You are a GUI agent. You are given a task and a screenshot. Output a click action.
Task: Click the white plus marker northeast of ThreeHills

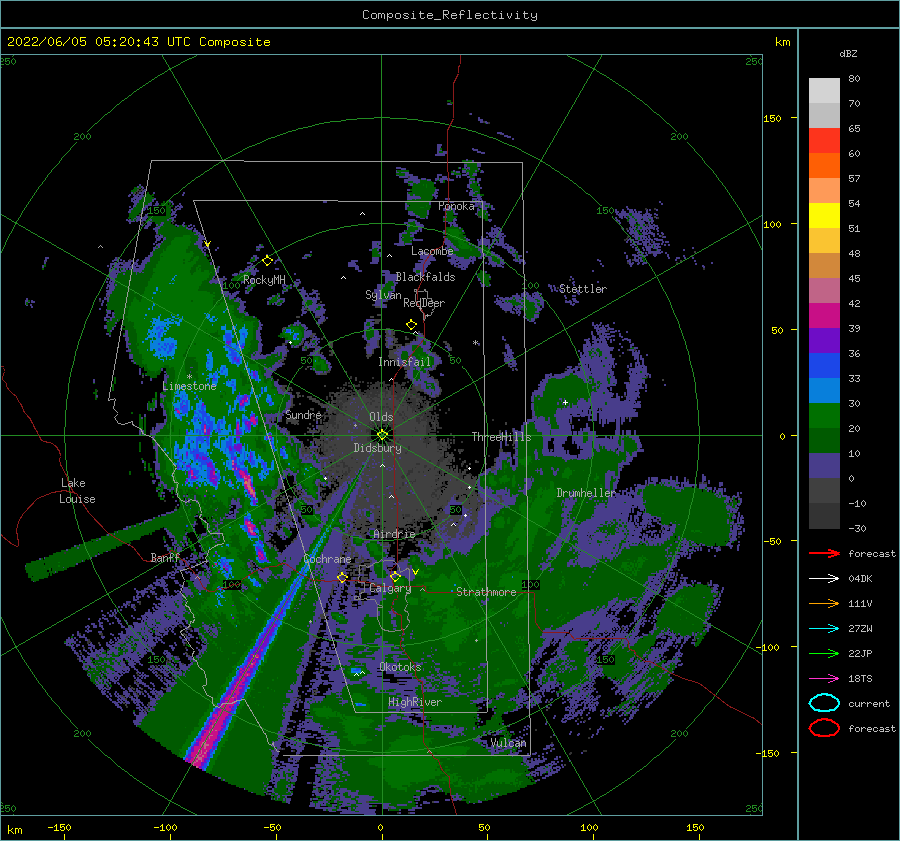click(565, 402)
